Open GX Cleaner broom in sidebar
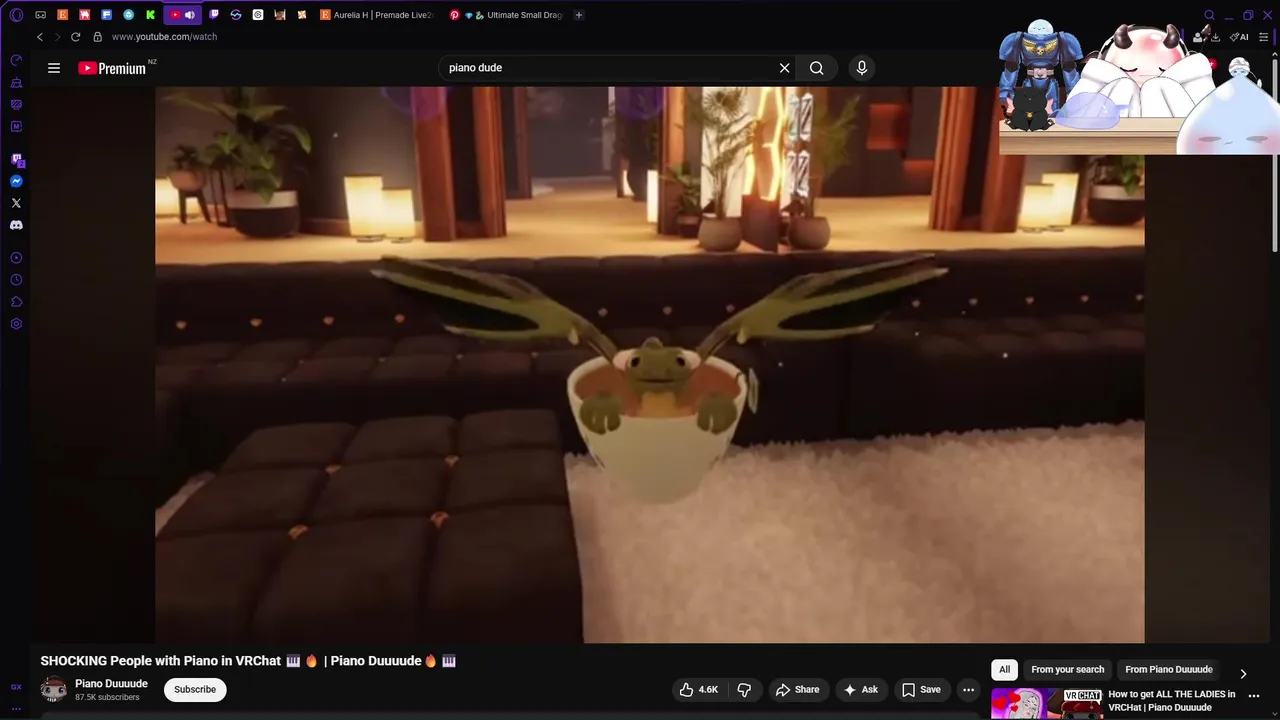 click(16, 82)
